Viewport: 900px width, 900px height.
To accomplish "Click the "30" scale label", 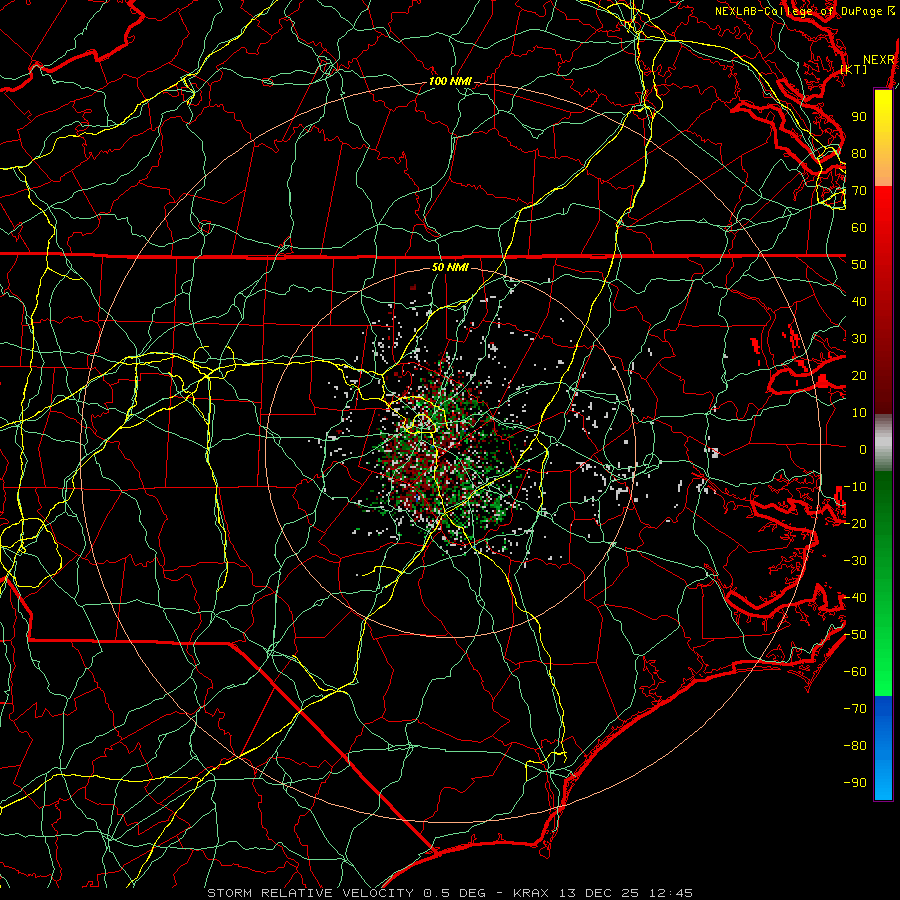I will click(859, 339).
